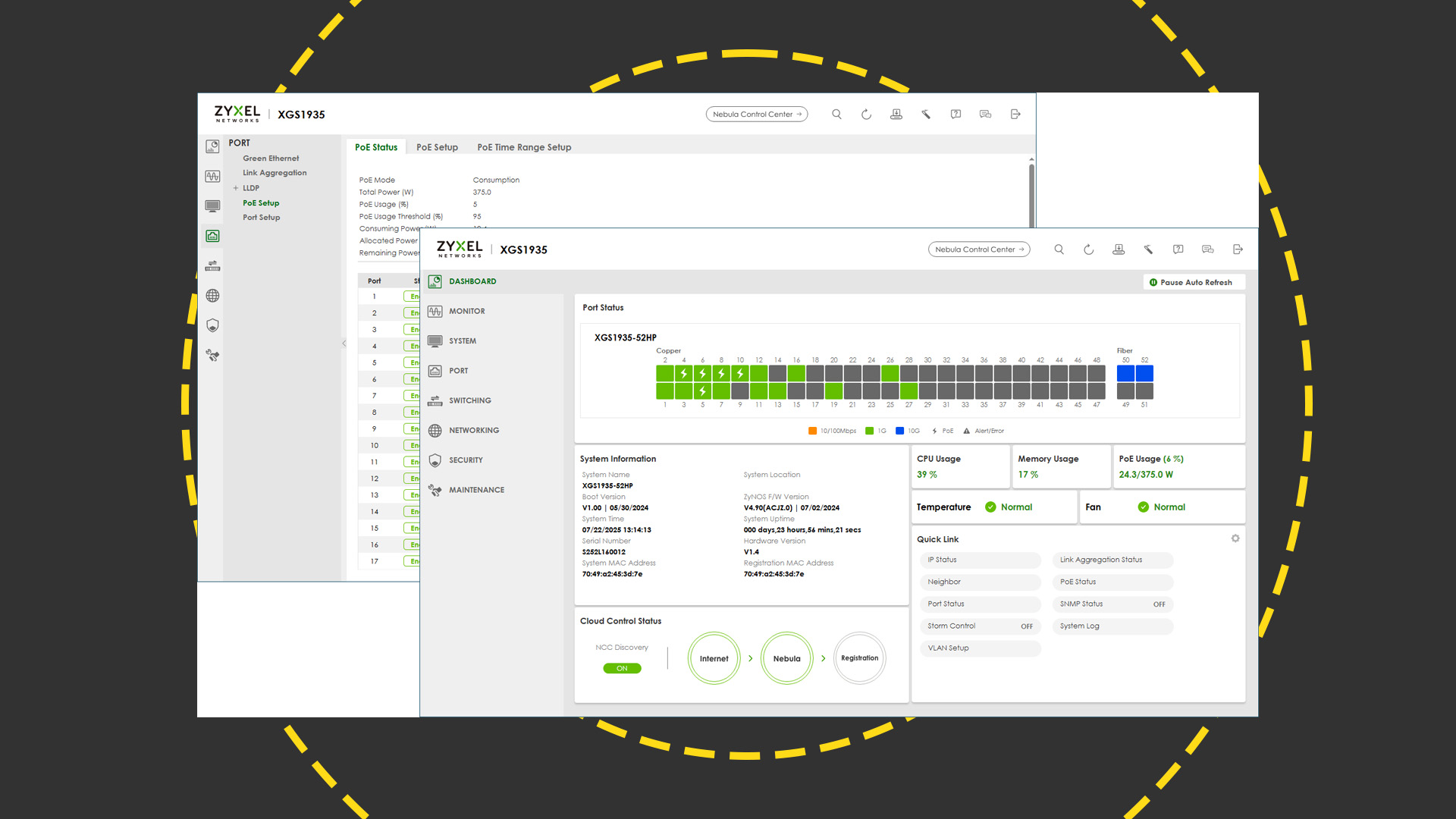The width and height of the screenshot is (1456, 819).
Task: Click the save configuration icon in front window header
Action: click(1119, 249)
